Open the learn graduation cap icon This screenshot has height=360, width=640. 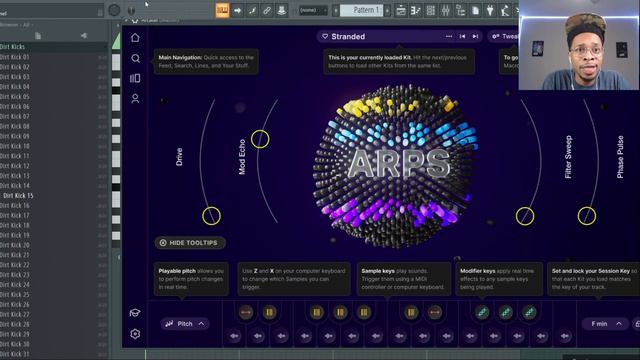click(x=135, y=313)
